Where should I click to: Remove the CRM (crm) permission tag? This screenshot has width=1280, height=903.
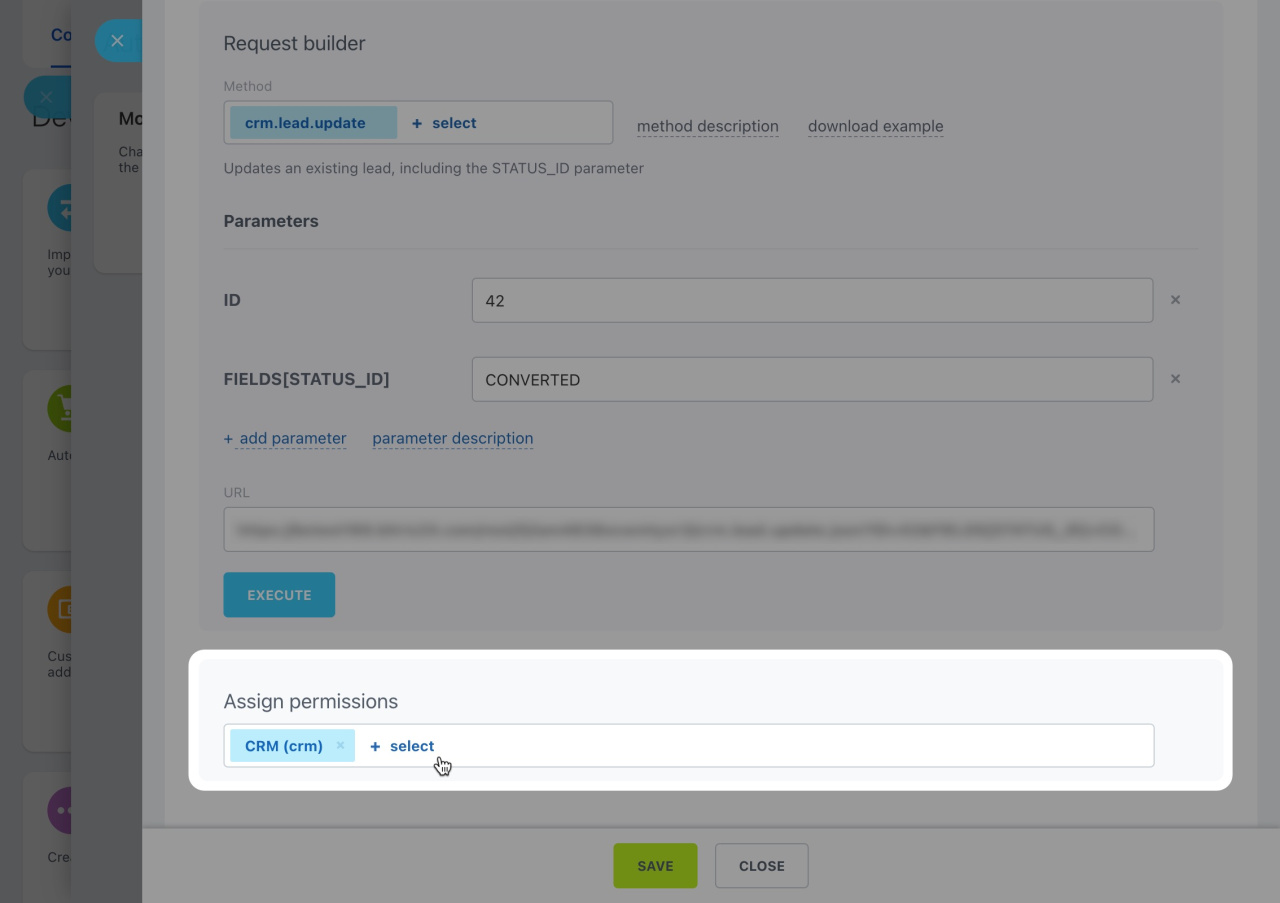click(x=340, y=746)
